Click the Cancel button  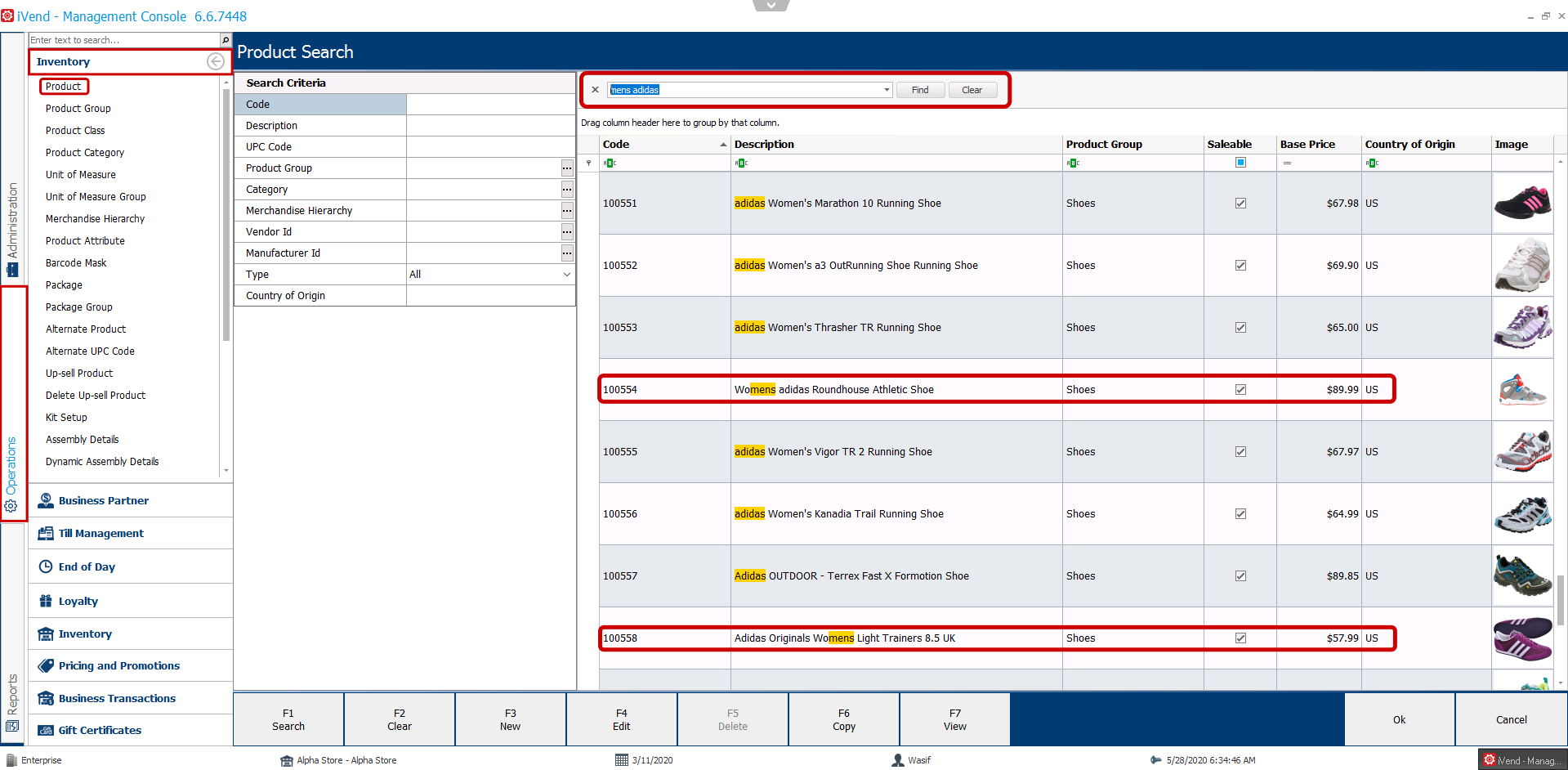(1512, 719)
